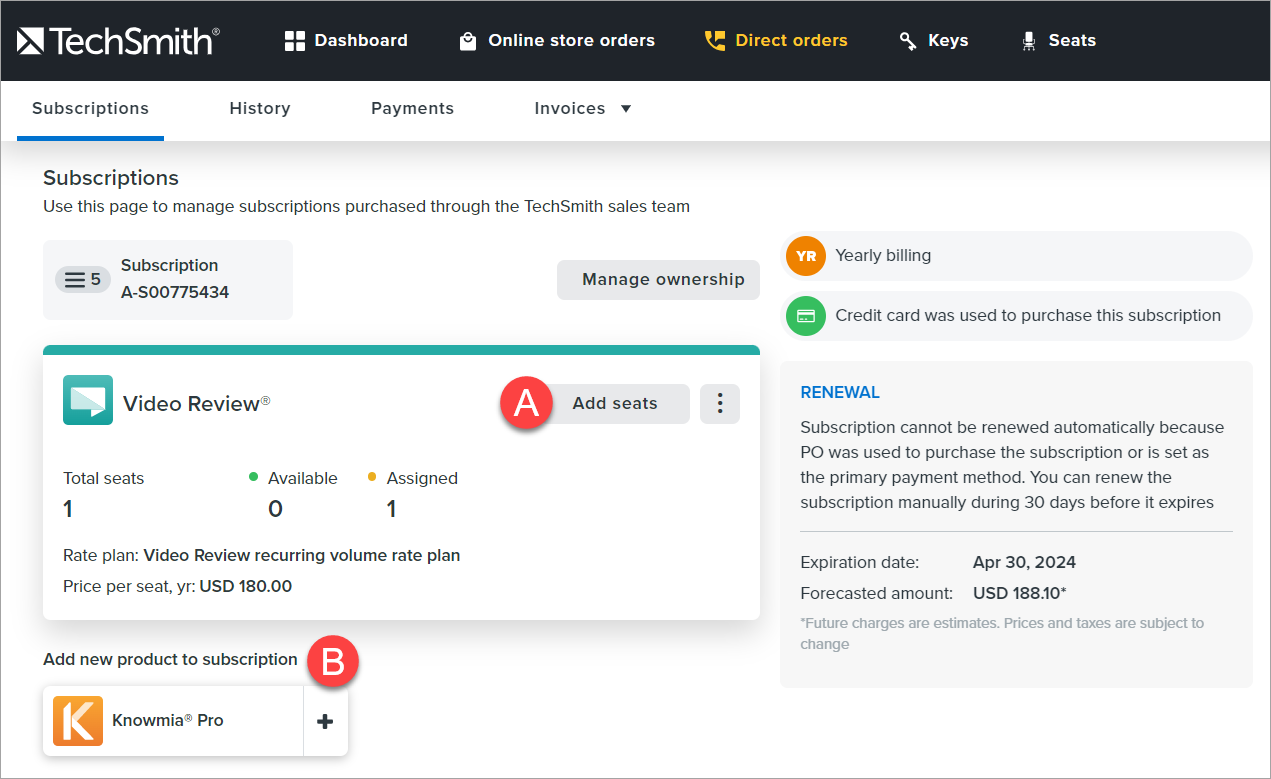Screen dimensions: 1271x779
Task: Click the Video Review product icon
Action: (87, 403)
